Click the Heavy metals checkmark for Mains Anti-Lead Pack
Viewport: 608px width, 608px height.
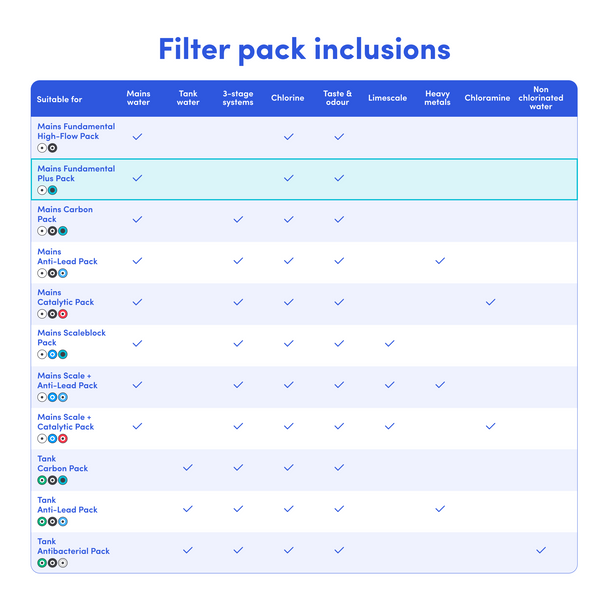tap(440, 261)
